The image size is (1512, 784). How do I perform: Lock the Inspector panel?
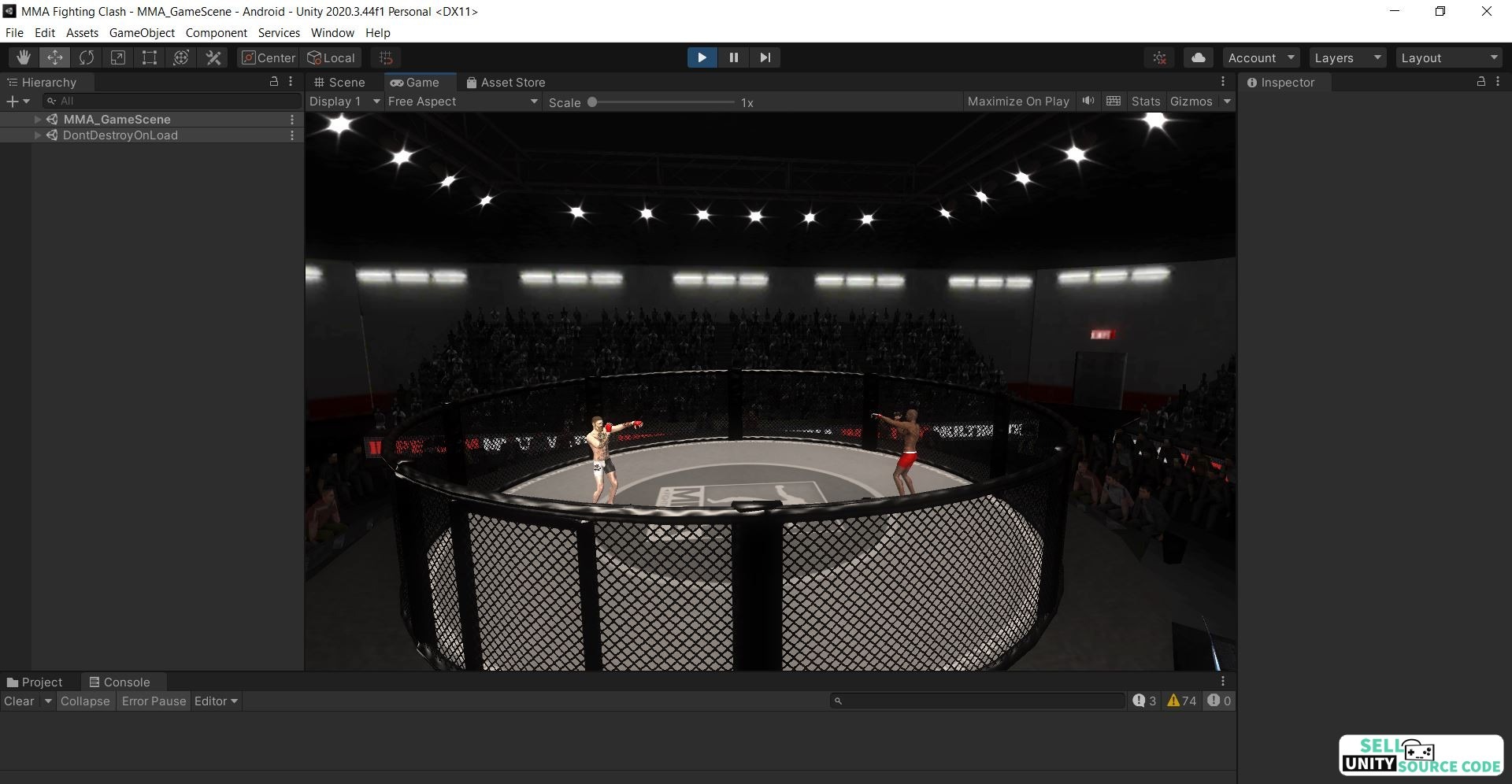click(1480, 82)
